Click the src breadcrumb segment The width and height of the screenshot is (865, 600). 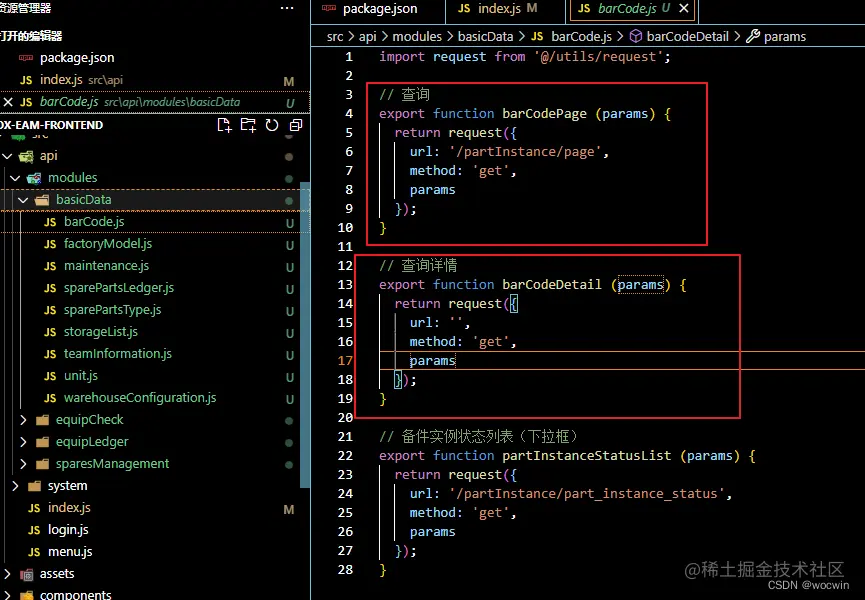pos(335,36)
